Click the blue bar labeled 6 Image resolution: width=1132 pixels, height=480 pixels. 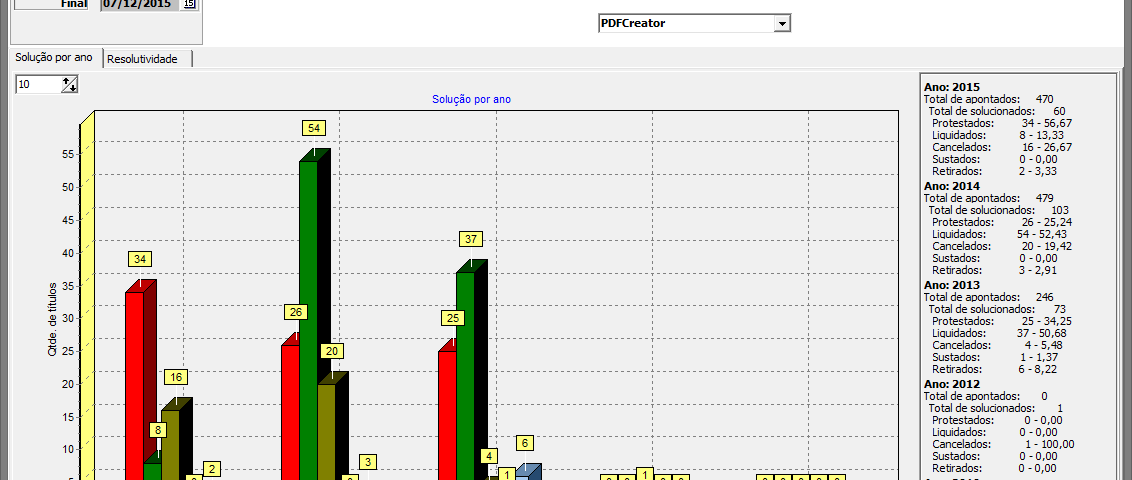click(x=524, y=473)
